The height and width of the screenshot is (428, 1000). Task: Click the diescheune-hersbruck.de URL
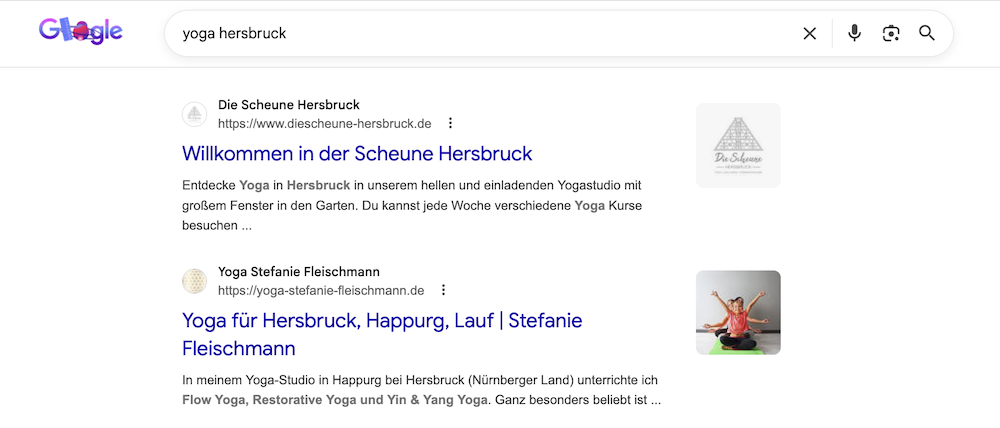click(x=324, y=123)
